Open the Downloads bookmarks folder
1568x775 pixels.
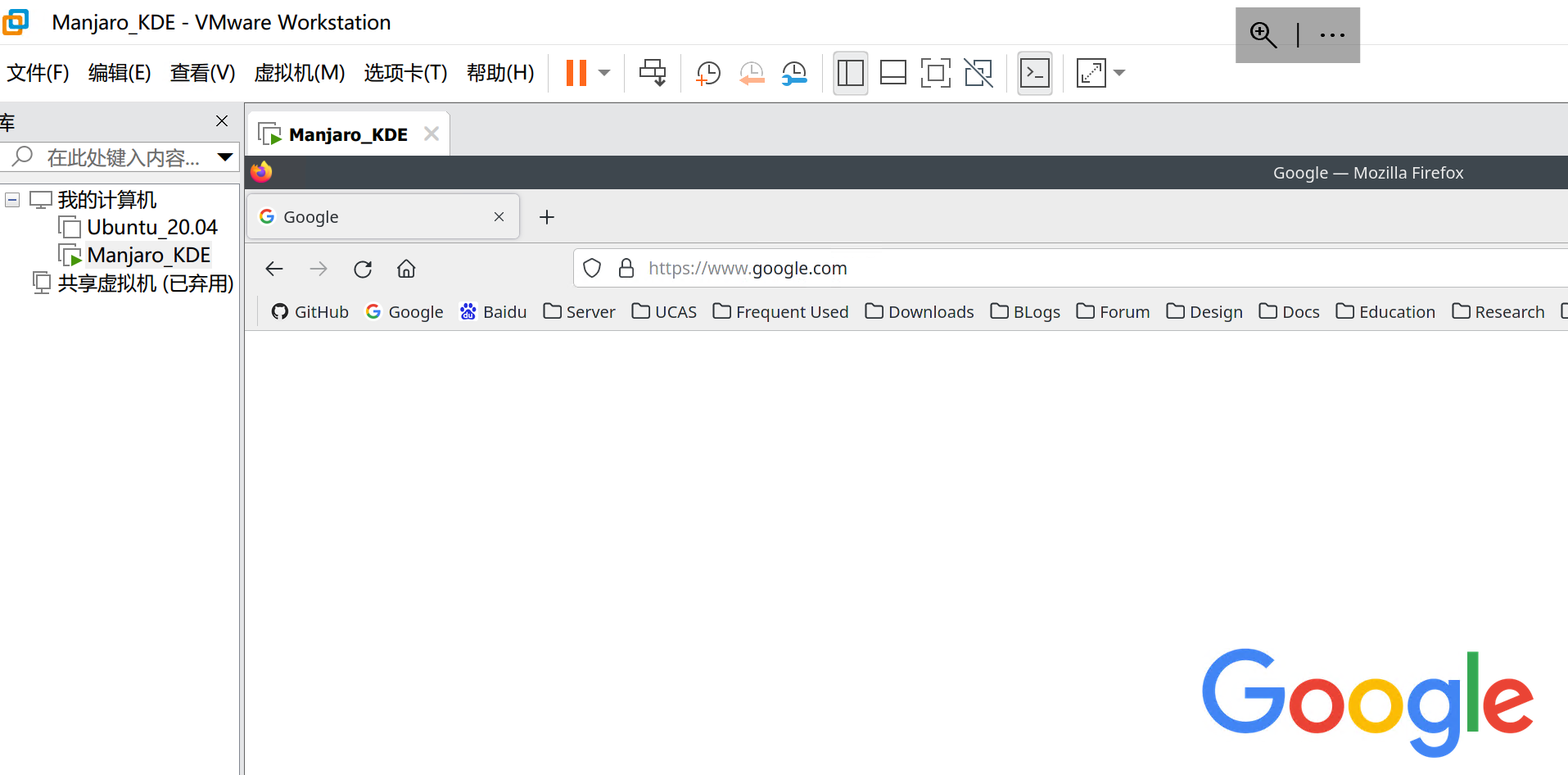(x=920, y=312)
